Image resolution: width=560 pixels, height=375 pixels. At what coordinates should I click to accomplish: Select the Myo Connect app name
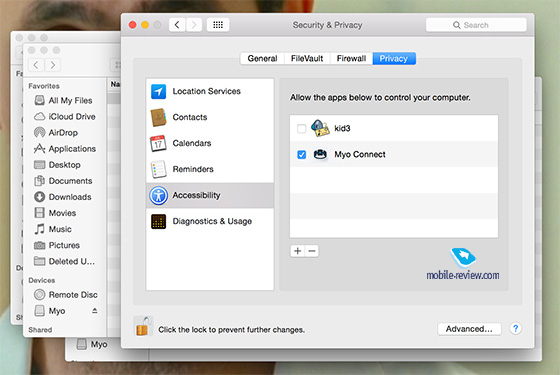click(360, 154)
